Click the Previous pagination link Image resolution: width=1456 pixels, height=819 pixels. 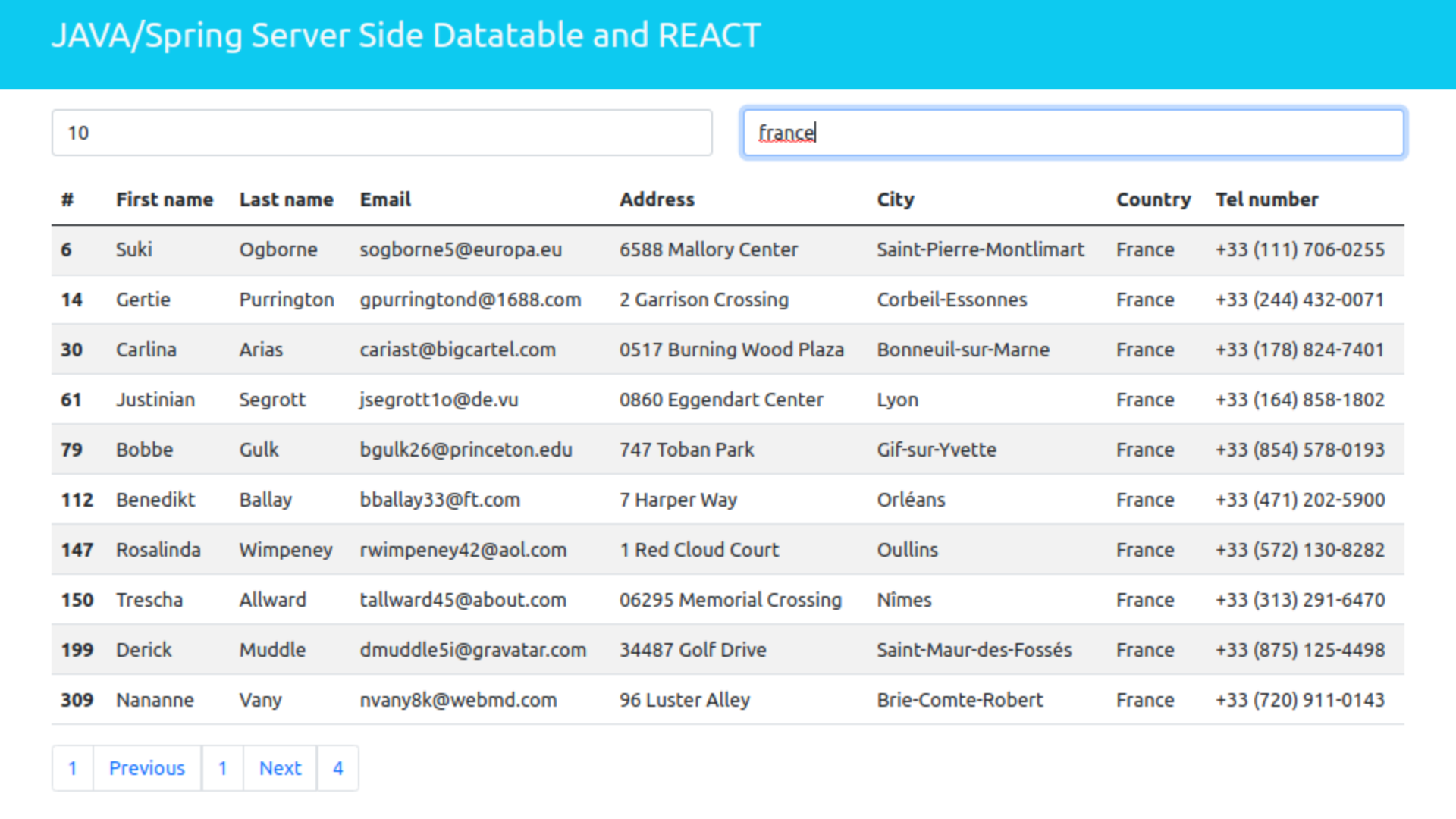tap(146, 768)
